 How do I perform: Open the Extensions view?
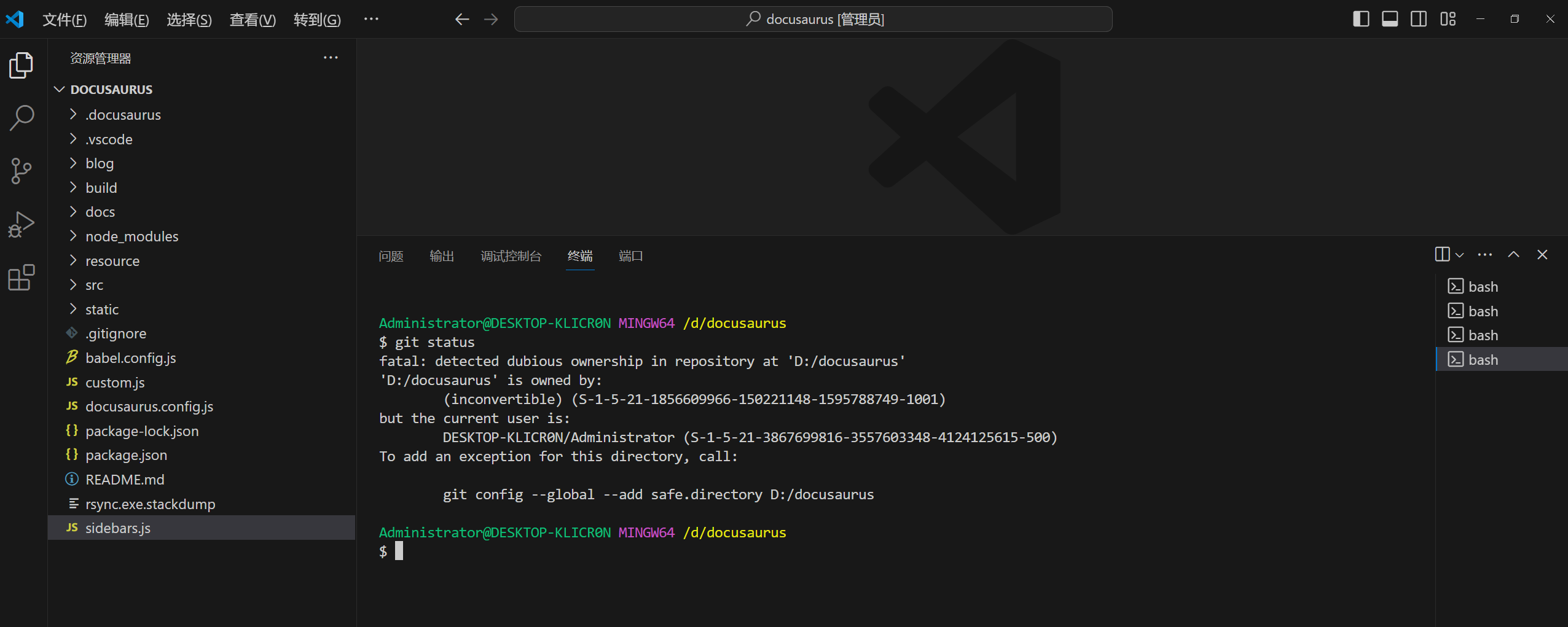pyautogui.click(x=22, y=277)
